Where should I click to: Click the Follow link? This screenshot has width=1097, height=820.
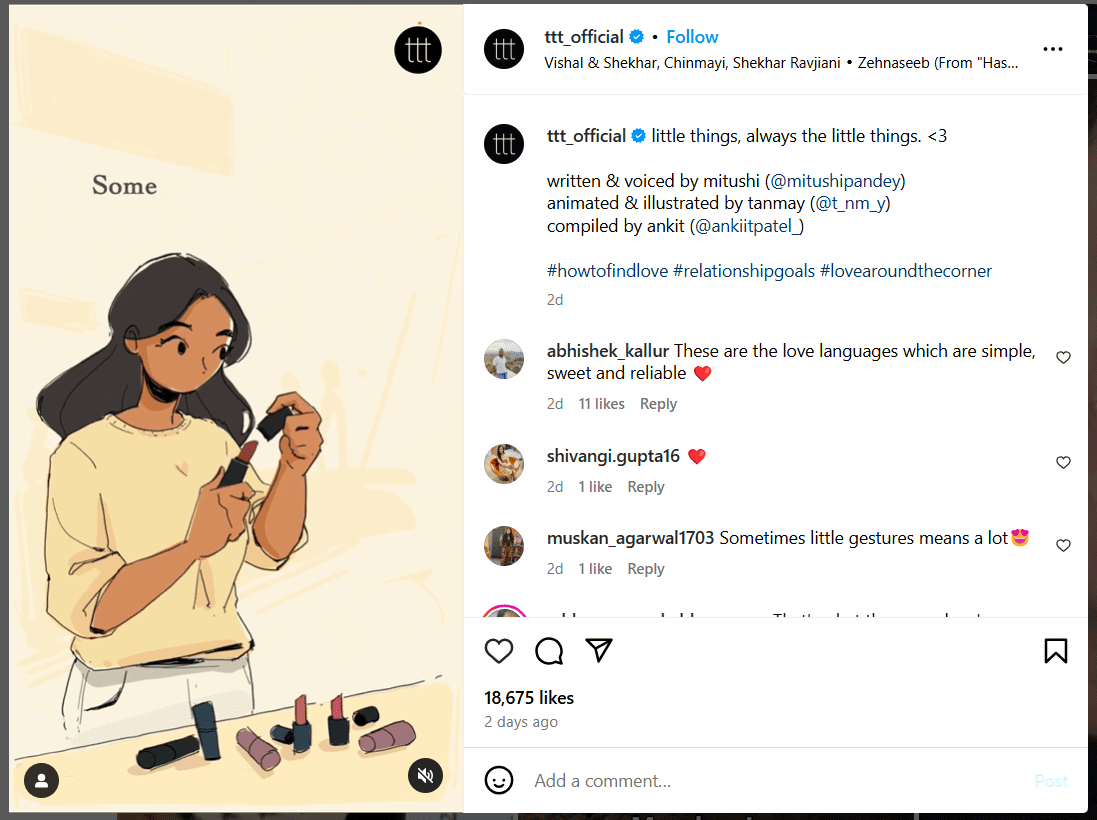[x=692, y=36]
